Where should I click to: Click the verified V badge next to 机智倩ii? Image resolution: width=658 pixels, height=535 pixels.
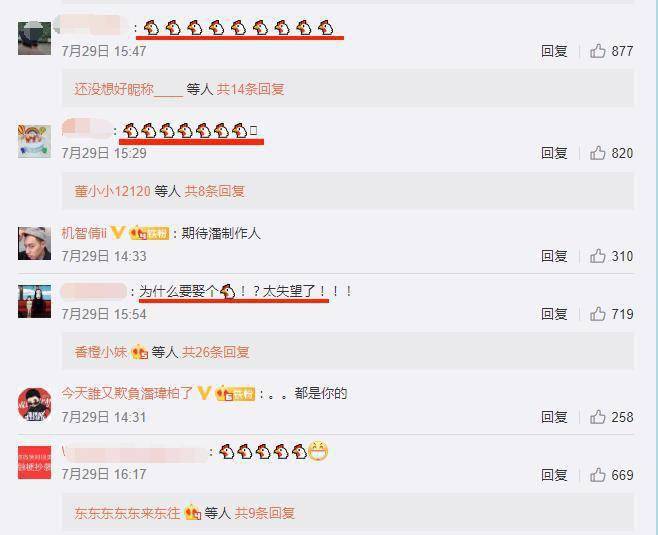[x=118, y=232]
